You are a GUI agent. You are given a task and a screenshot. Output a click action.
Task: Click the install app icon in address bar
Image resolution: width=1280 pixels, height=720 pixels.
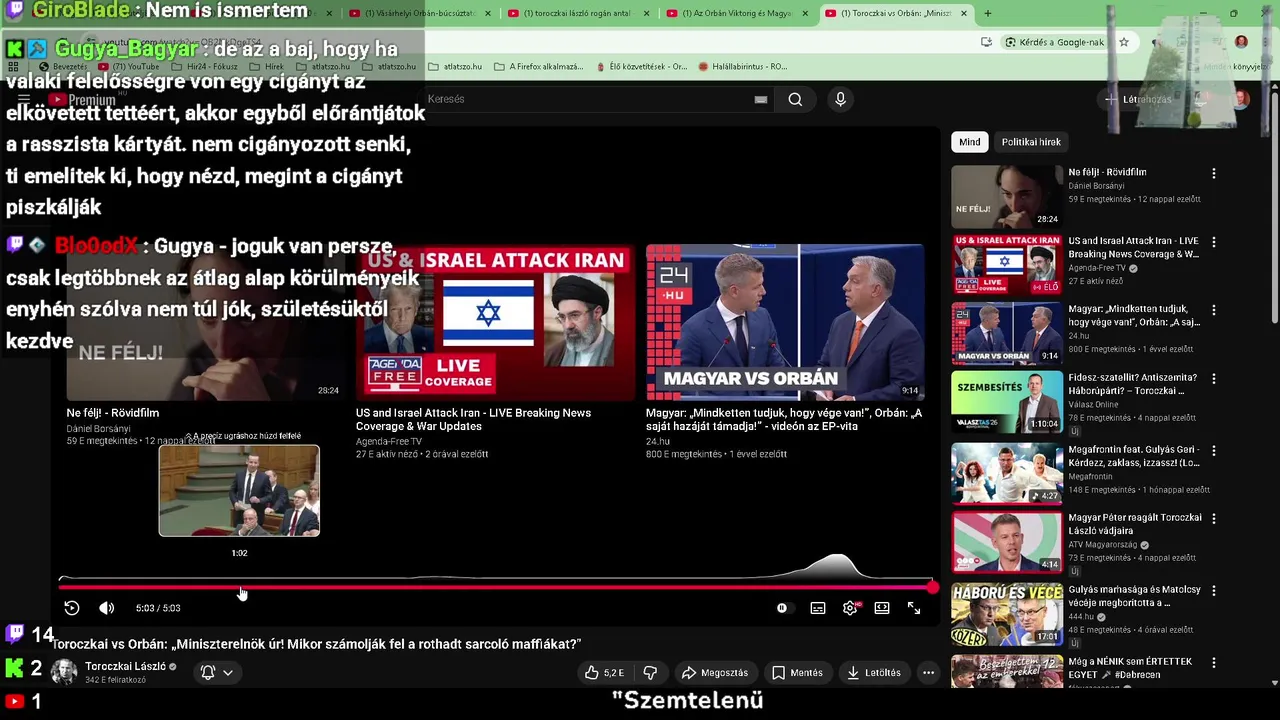tap(987, 42)
